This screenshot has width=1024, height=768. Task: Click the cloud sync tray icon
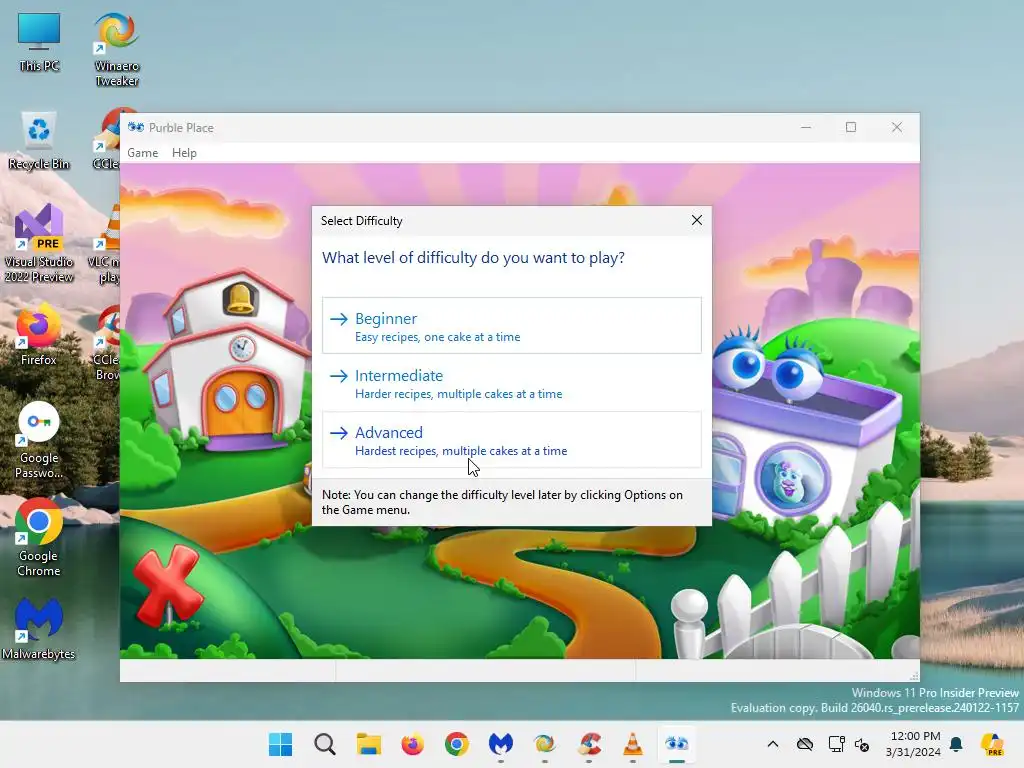[x=805, y=744]
